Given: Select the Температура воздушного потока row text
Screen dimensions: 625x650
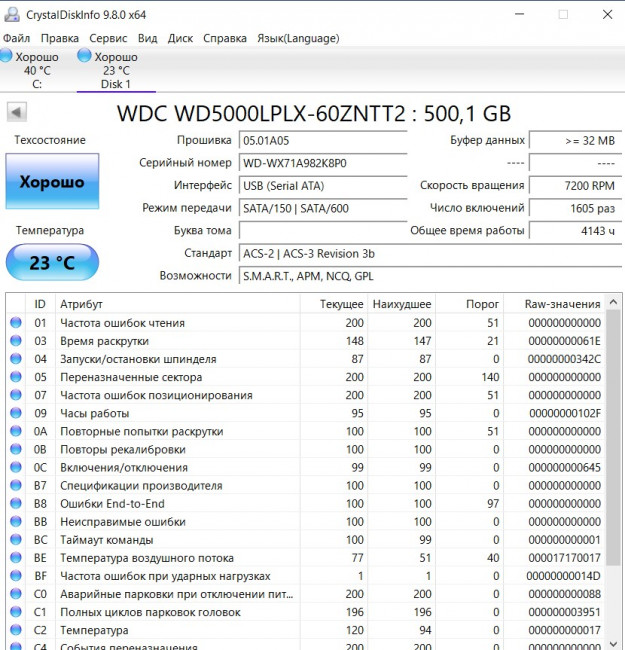Looking at the screenshot, I should pyautogui.click(x=147, y=558).
